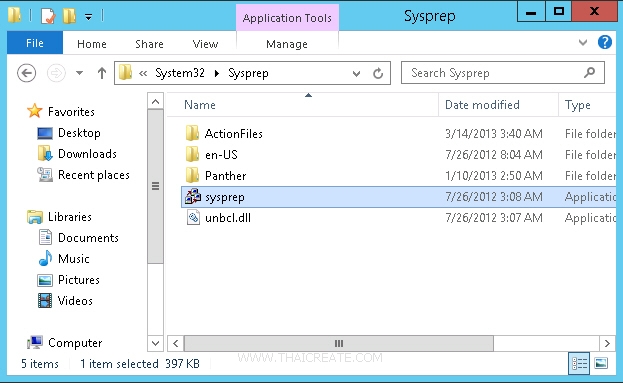This screenshot has width=623, height=383.
Task: Expand the breadcrumb arrow after System32
Action: [x=217, y=74]
